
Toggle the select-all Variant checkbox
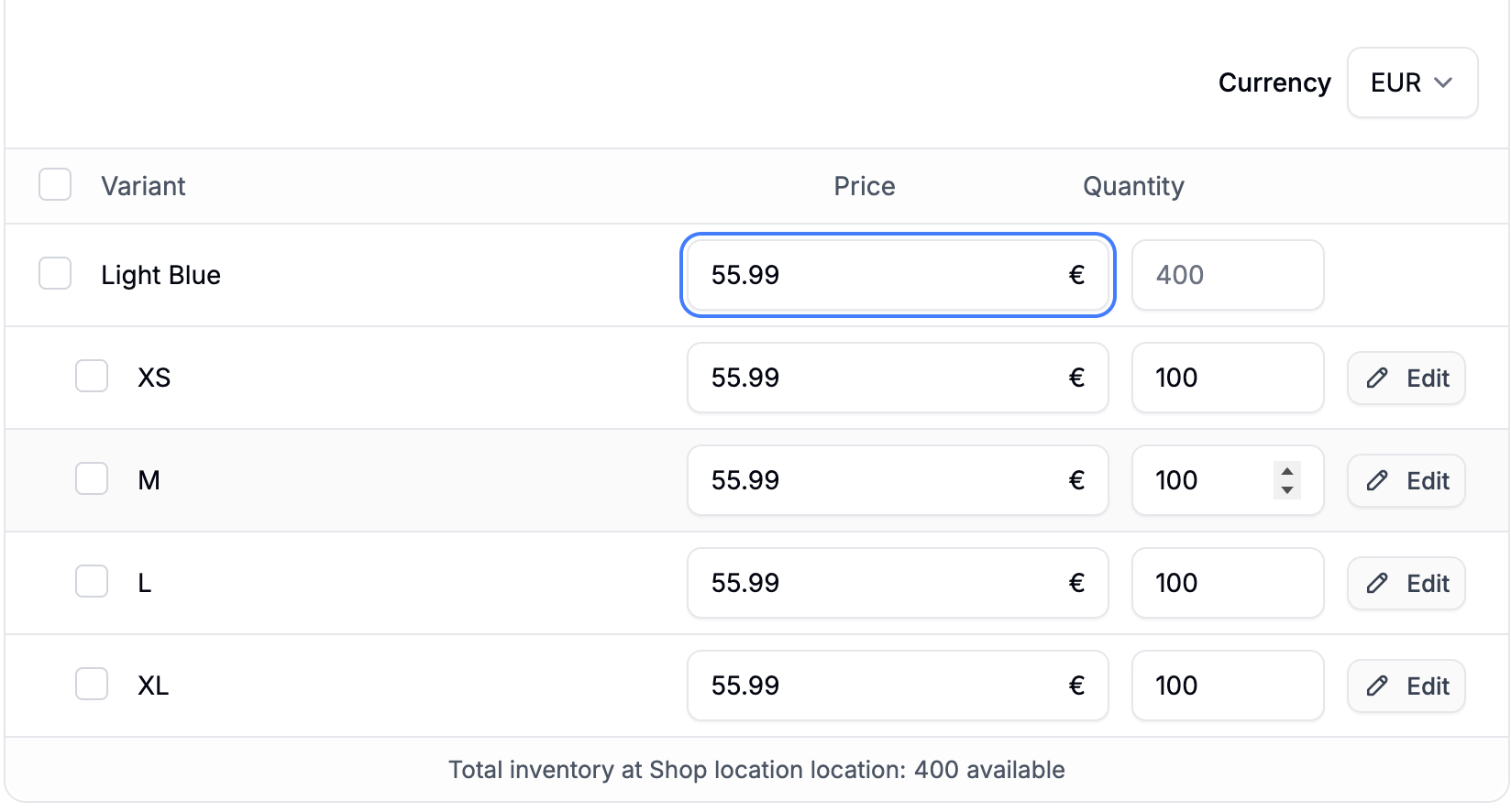pyautogui.click(x=55, y=184)
